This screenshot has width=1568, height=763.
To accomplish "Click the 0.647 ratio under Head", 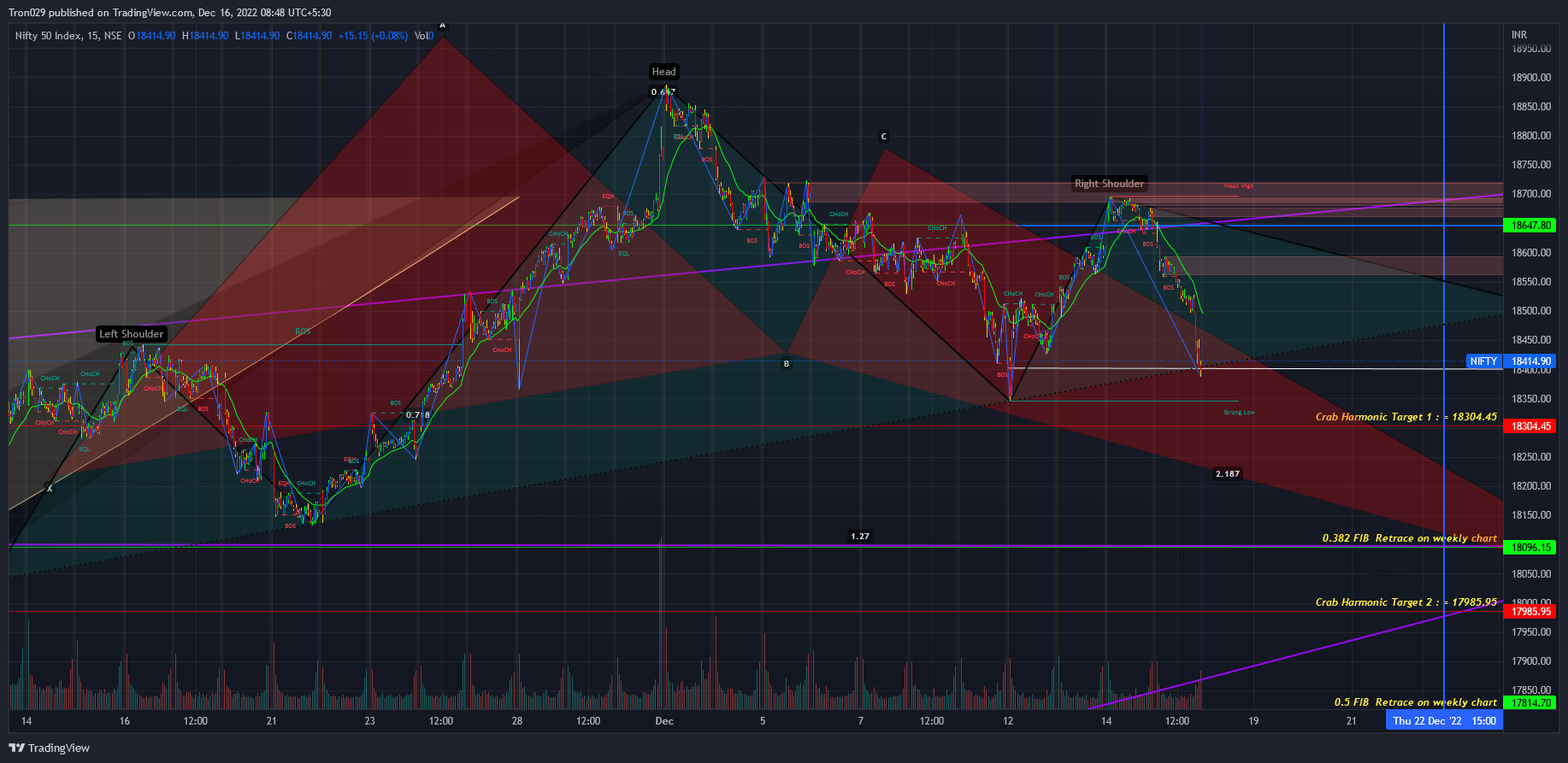I will (x=663, y=91).
